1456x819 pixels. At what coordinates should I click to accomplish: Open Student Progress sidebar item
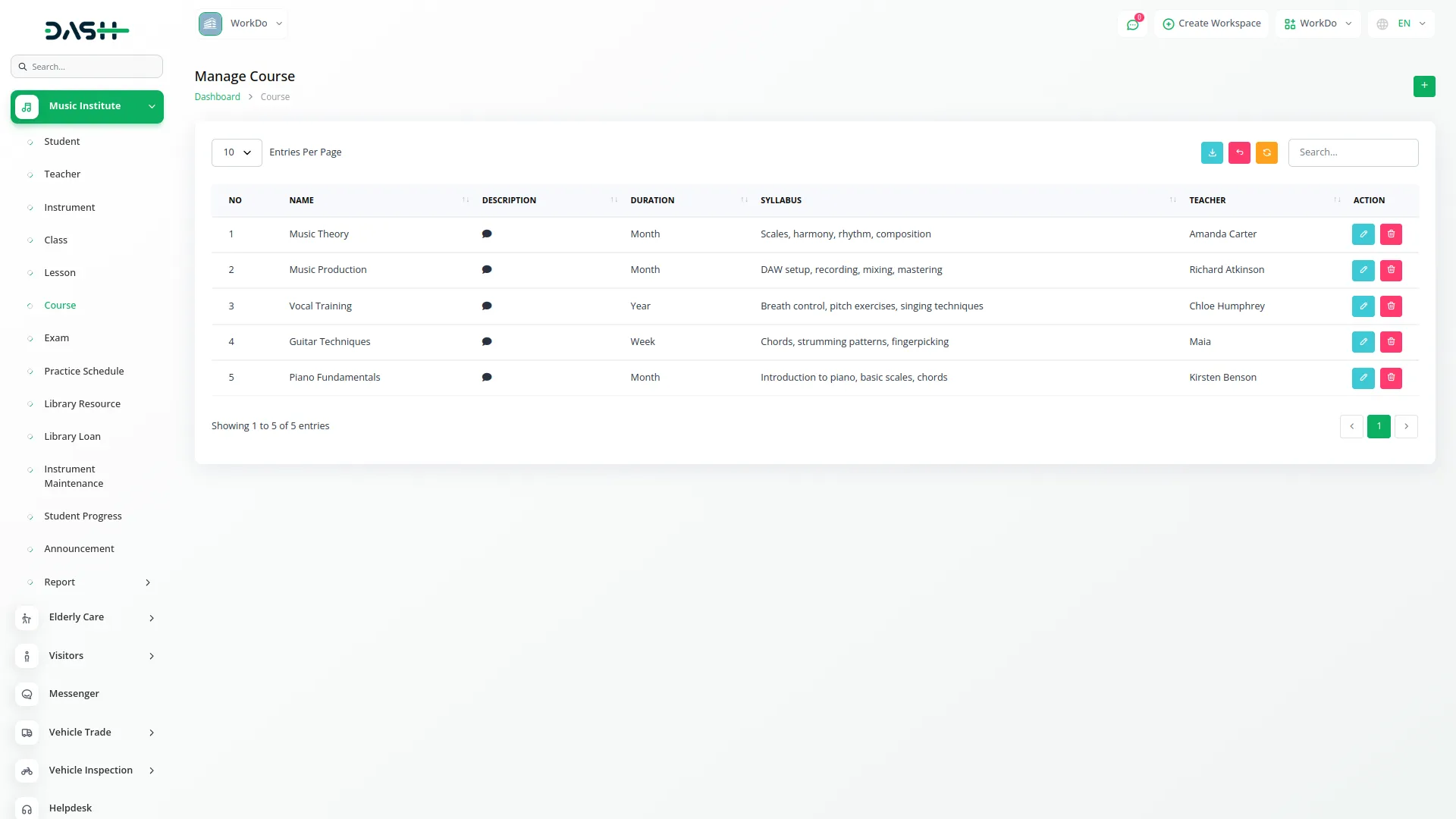(x=83, y=516)
